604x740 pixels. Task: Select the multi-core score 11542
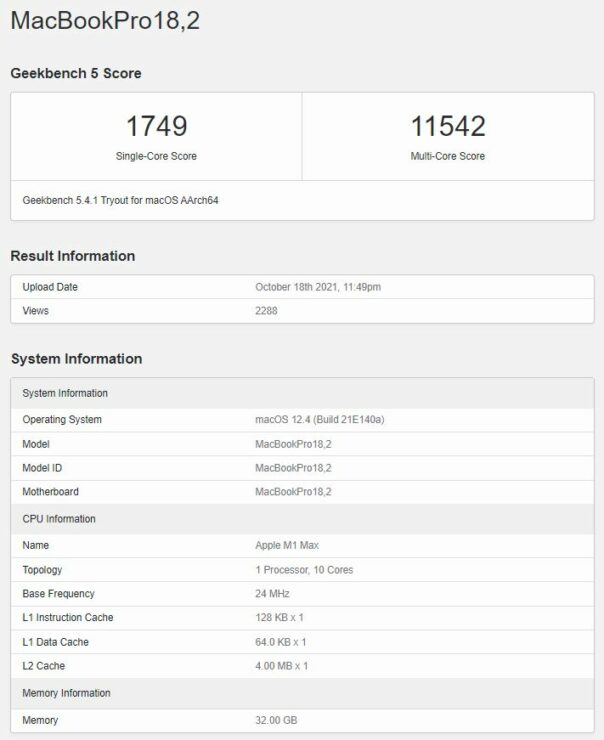[448, 126]
